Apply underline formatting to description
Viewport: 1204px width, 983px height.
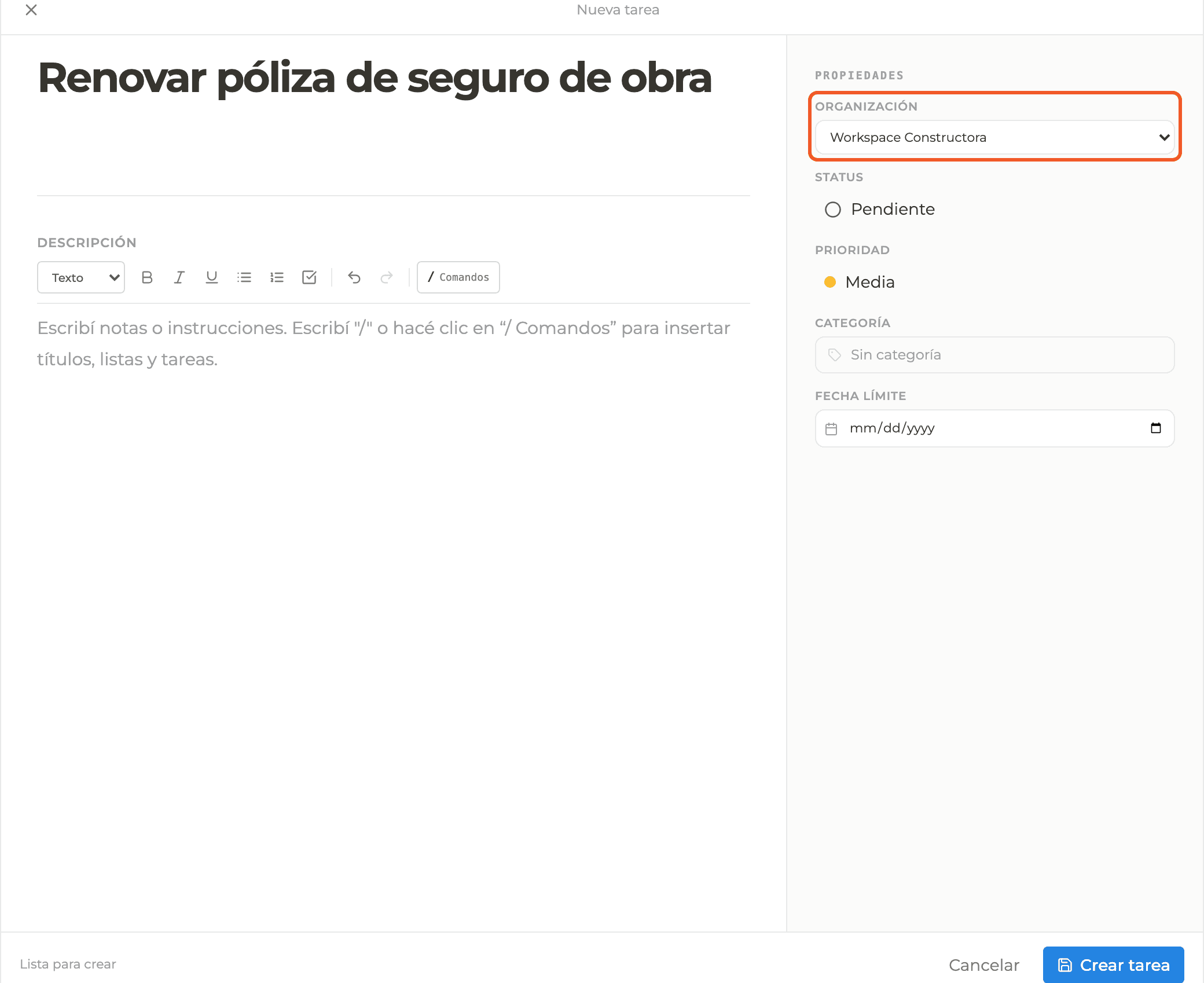pyautogui.click(x=212, y=277)
